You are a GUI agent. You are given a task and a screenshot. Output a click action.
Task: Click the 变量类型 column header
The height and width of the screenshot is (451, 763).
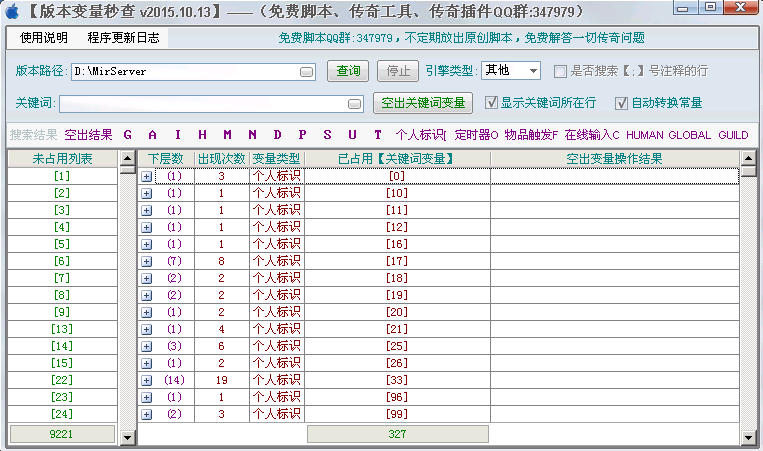click(x=276, y=159)
